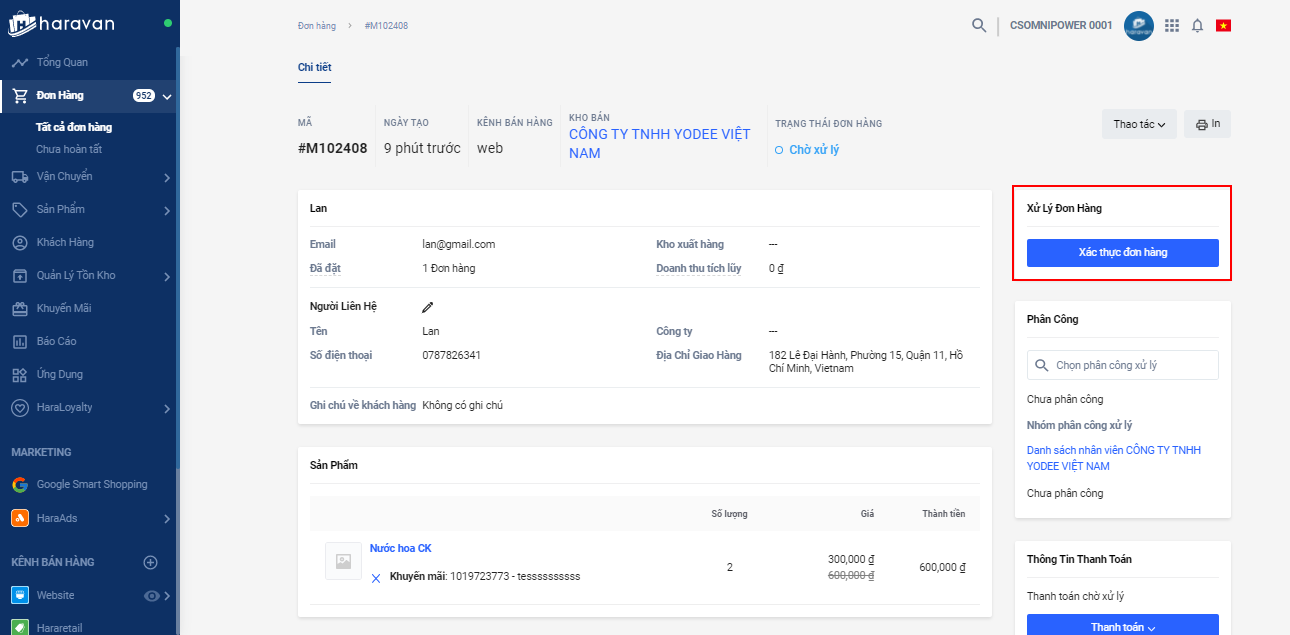Click the Chọn phân công xử lý field
Image resolution: width=1290 pixels, height=635 pixels.
pyautogui.click(x=1122, y=365)
